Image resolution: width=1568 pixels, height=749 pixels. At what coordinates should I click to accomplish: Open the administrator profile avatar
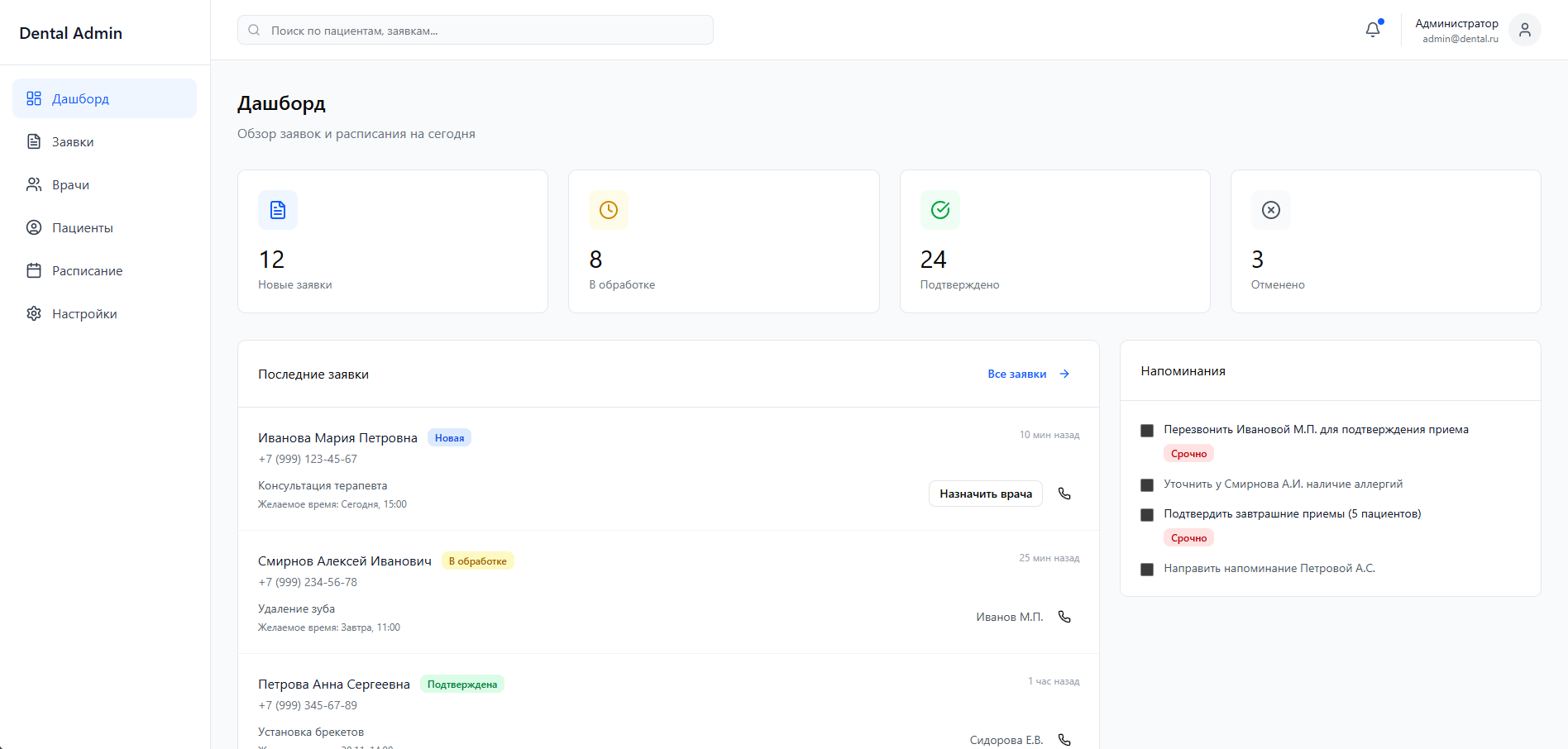(x=1524, y=30)
